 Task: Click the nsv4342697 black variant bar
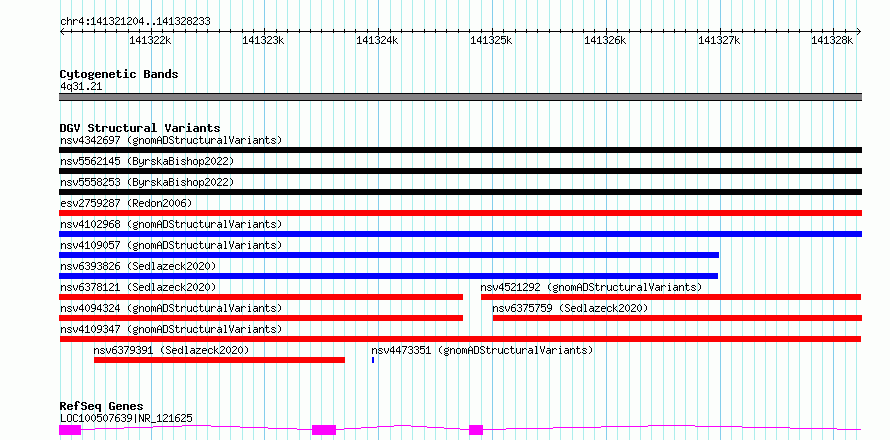point(460,150)
